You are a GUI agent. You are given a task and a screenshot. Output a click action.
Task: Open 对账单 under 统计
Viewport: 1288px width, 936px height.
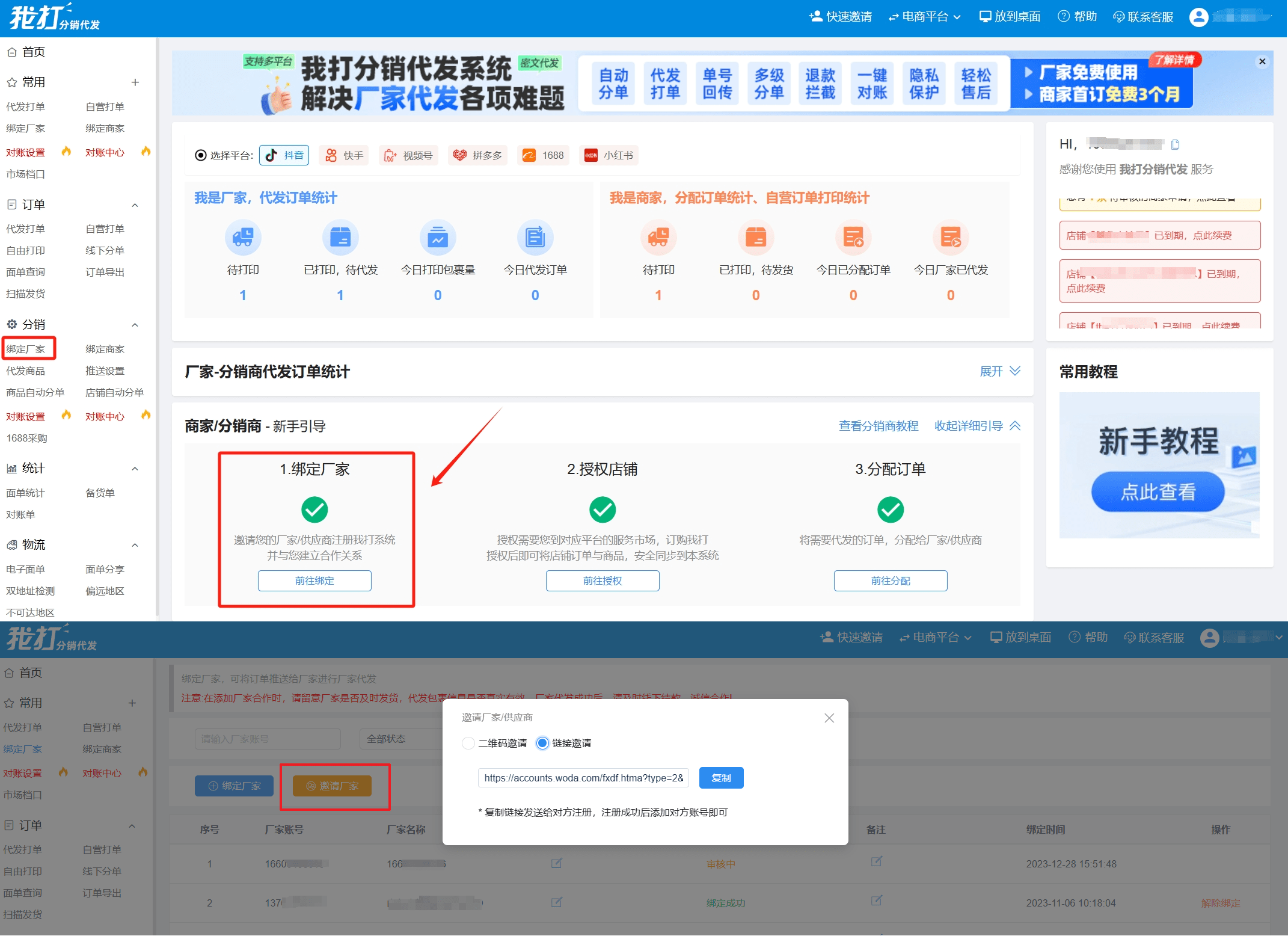coord(21,515)
